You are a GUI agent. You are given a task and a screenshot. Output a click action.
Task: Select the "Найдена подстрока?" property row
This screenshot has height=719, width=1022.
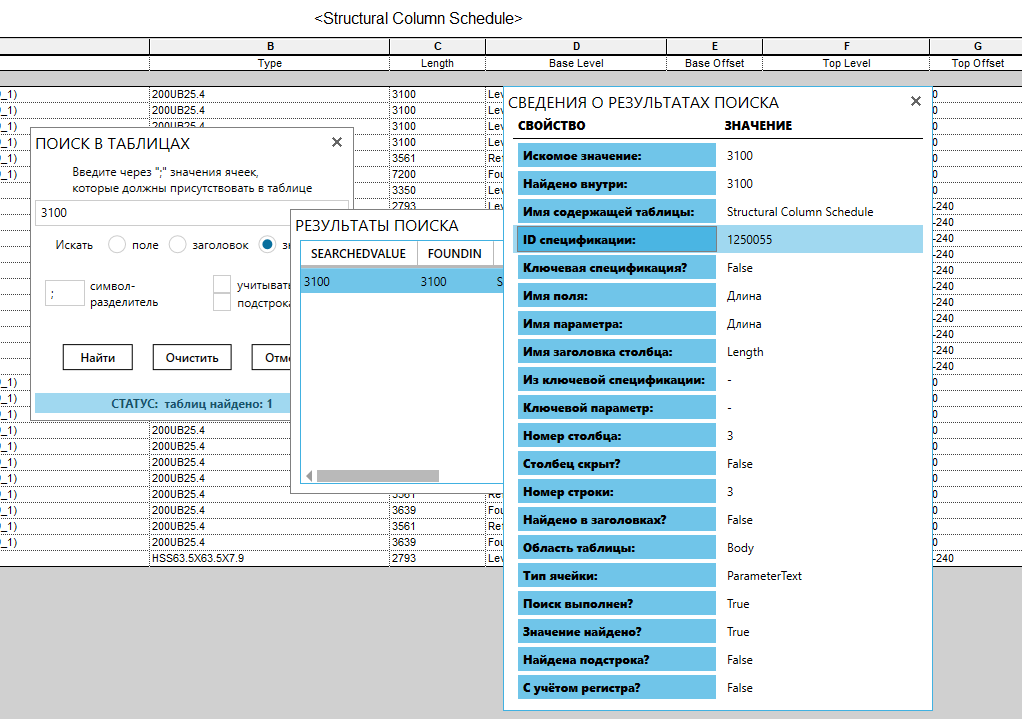[720, 660]
